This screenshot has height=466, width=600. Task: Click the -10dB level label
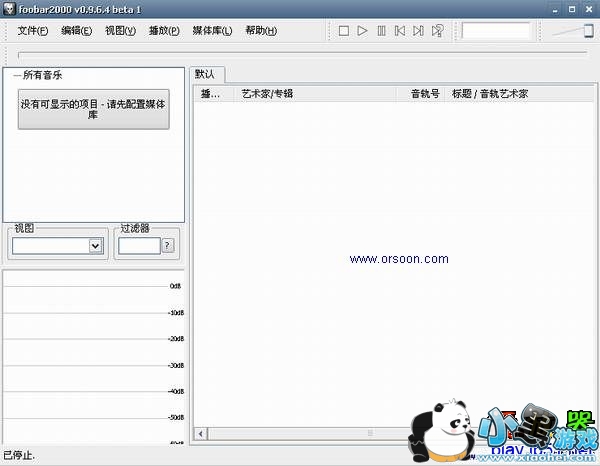click(176, 313)
